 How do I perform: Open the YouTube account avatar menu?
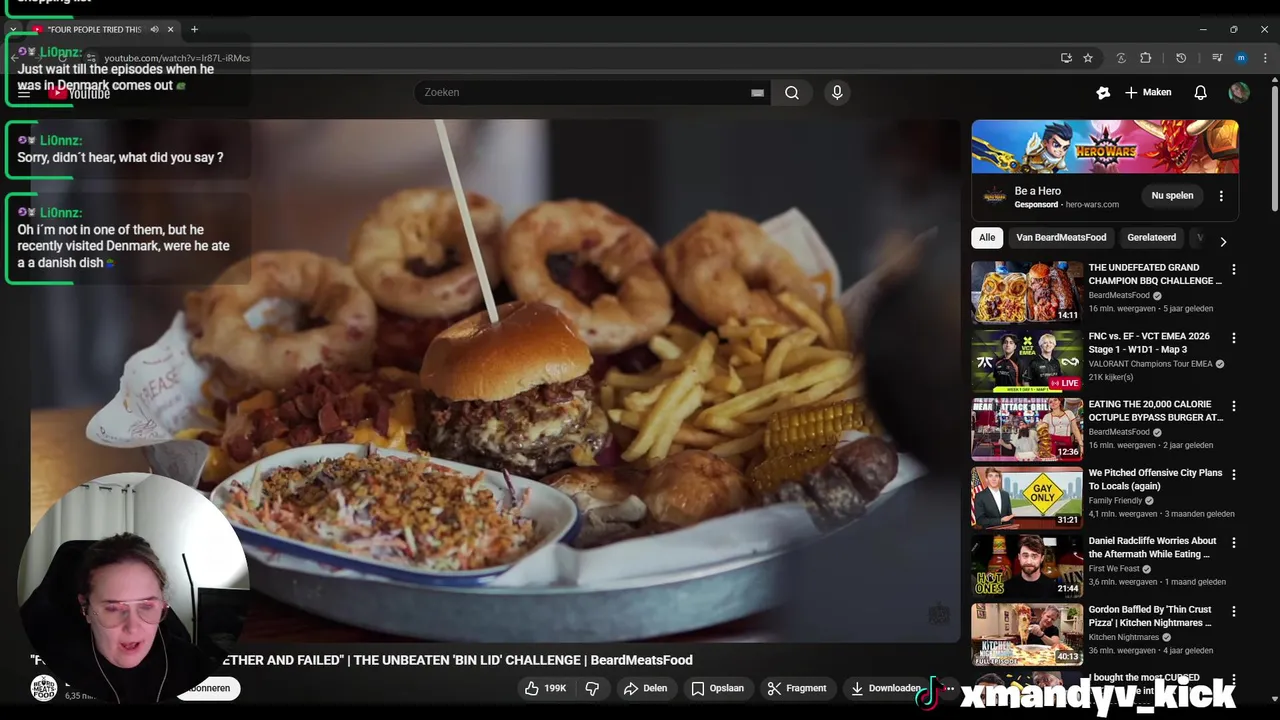tap(1239, 92)
